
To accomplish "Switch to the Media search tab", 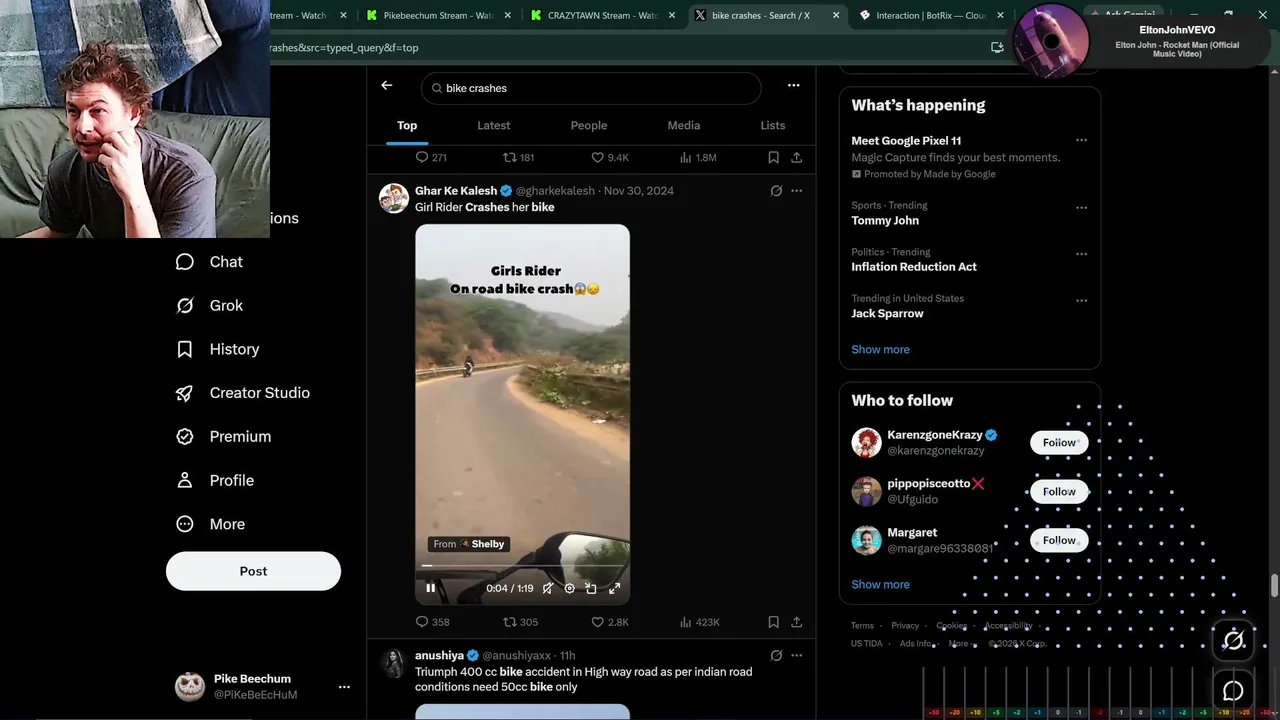I will pyautogui.click(x=684, y=125).
